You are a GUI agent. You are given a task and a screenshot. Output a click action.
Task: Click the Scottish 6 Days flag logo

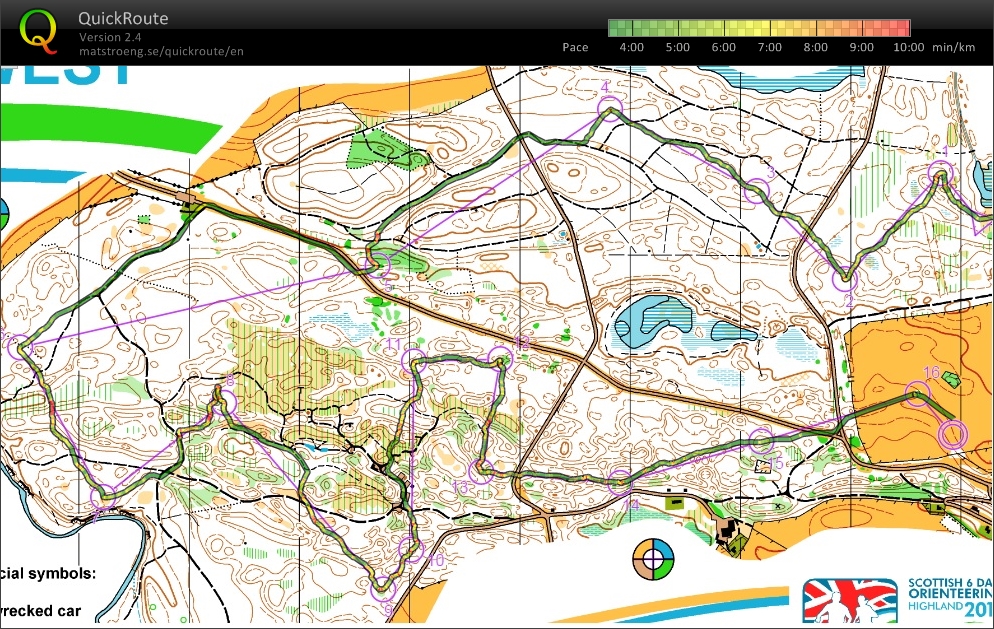pos(850,600)
